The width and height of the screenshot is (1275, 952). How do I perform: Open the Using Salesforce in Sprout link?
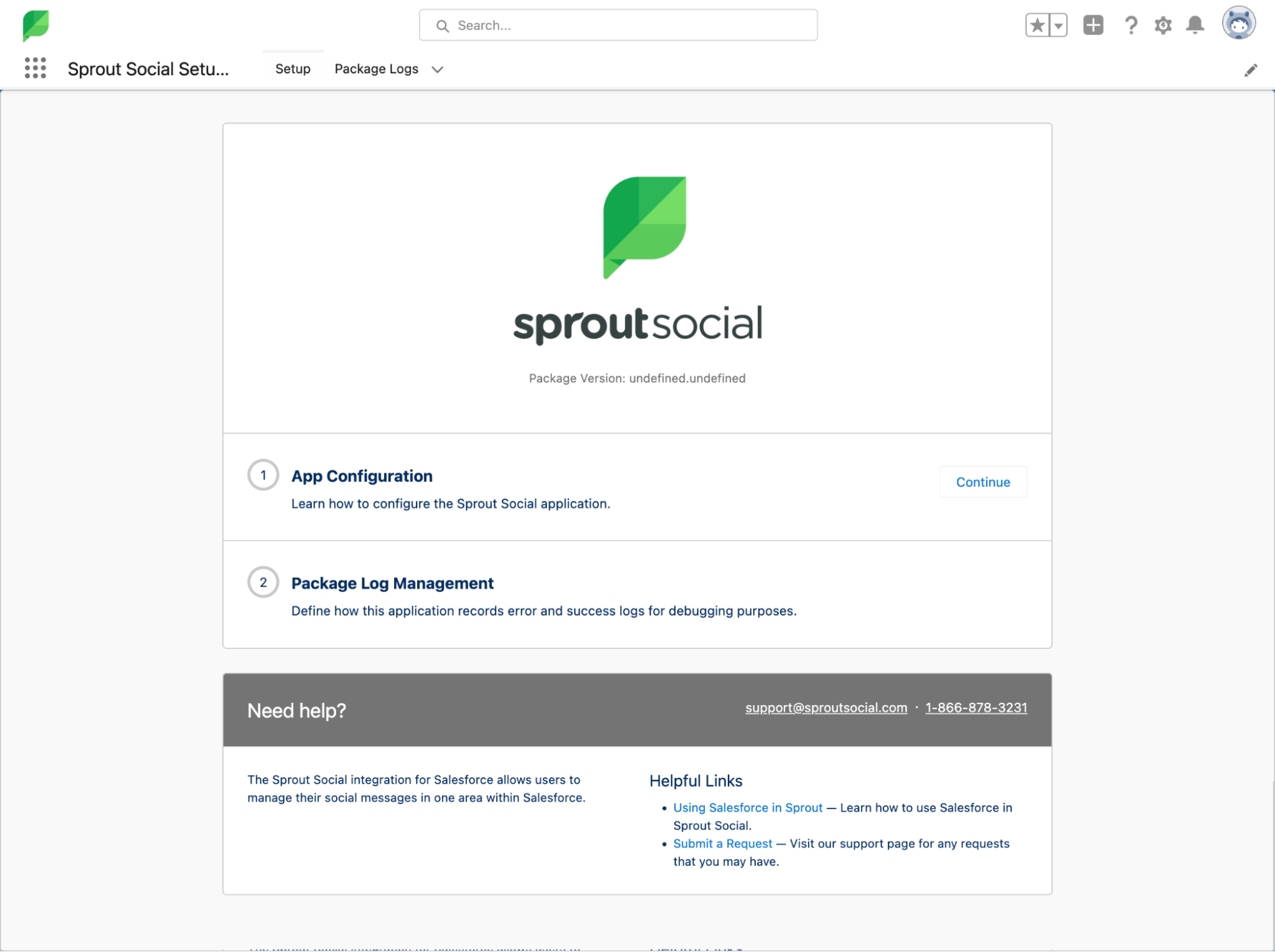coord(748,807)
